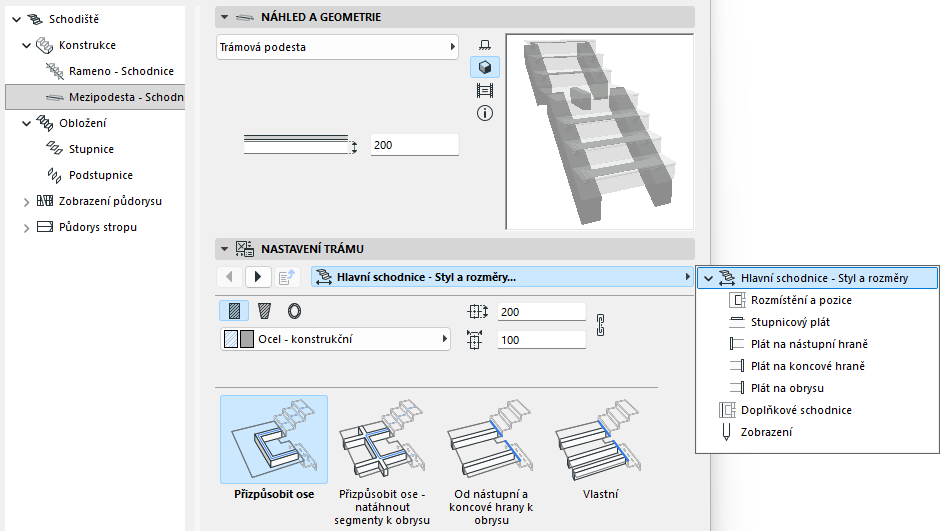Go to next settings page arrow
Screen dimensions: 943x531
(x=258, y=277)
